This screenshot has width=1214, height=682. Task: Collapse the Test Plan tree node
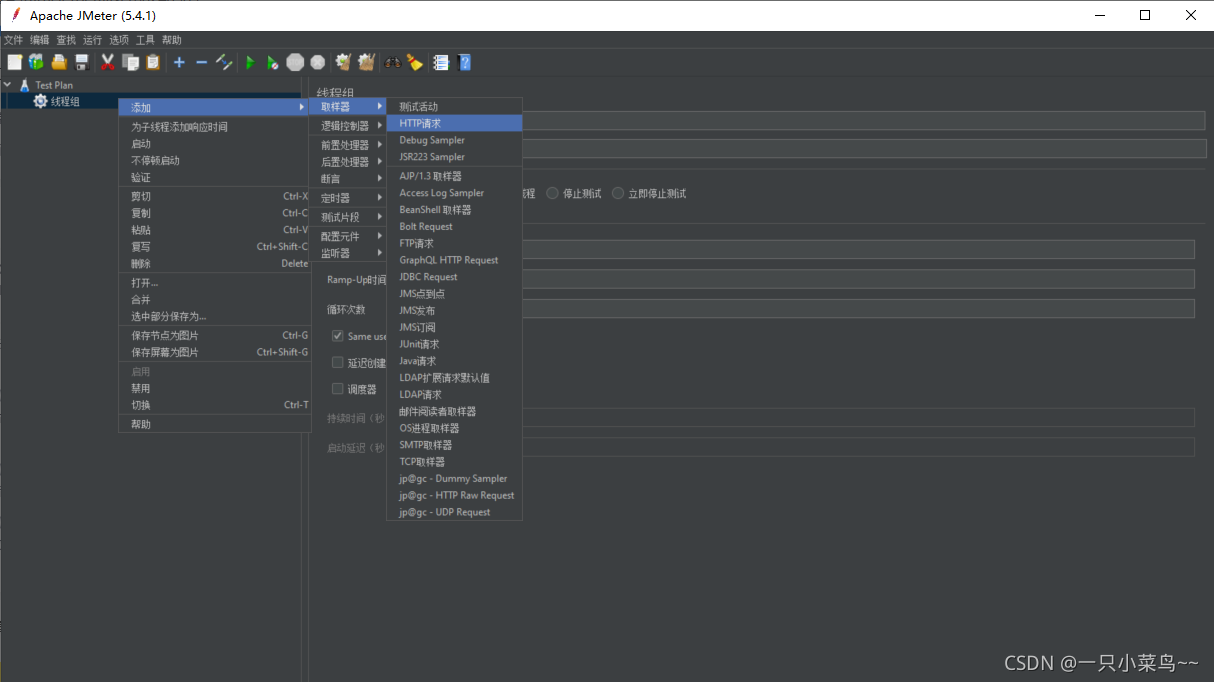tap(8, 85)
